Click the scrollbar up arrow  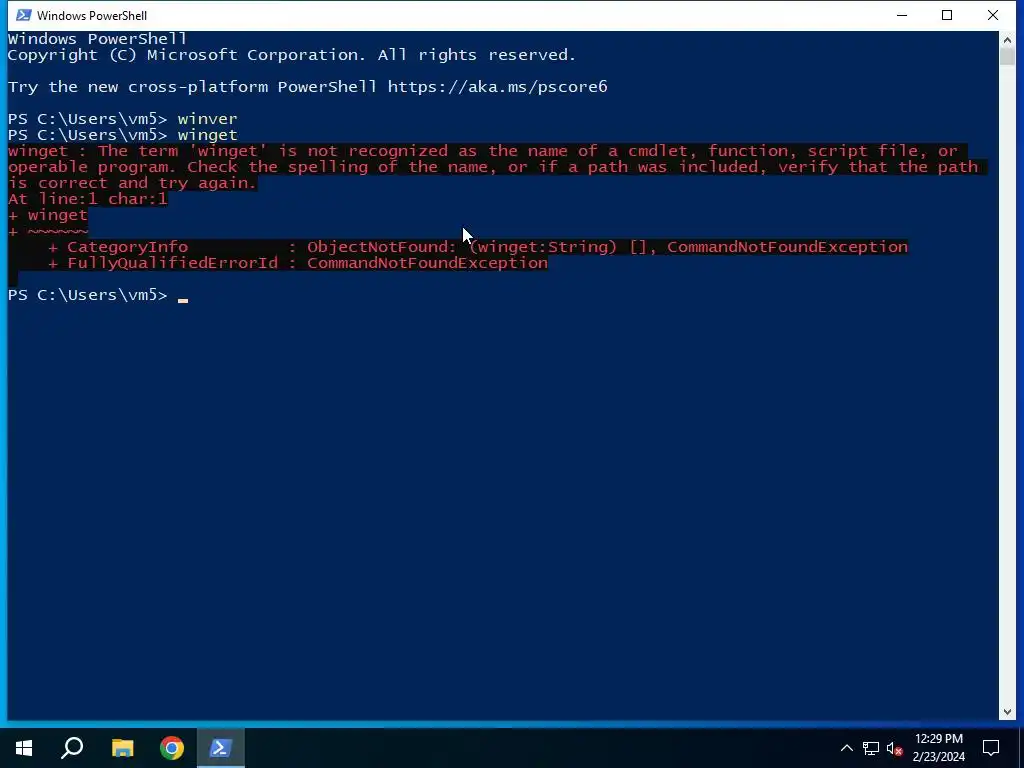[1007, 39]
